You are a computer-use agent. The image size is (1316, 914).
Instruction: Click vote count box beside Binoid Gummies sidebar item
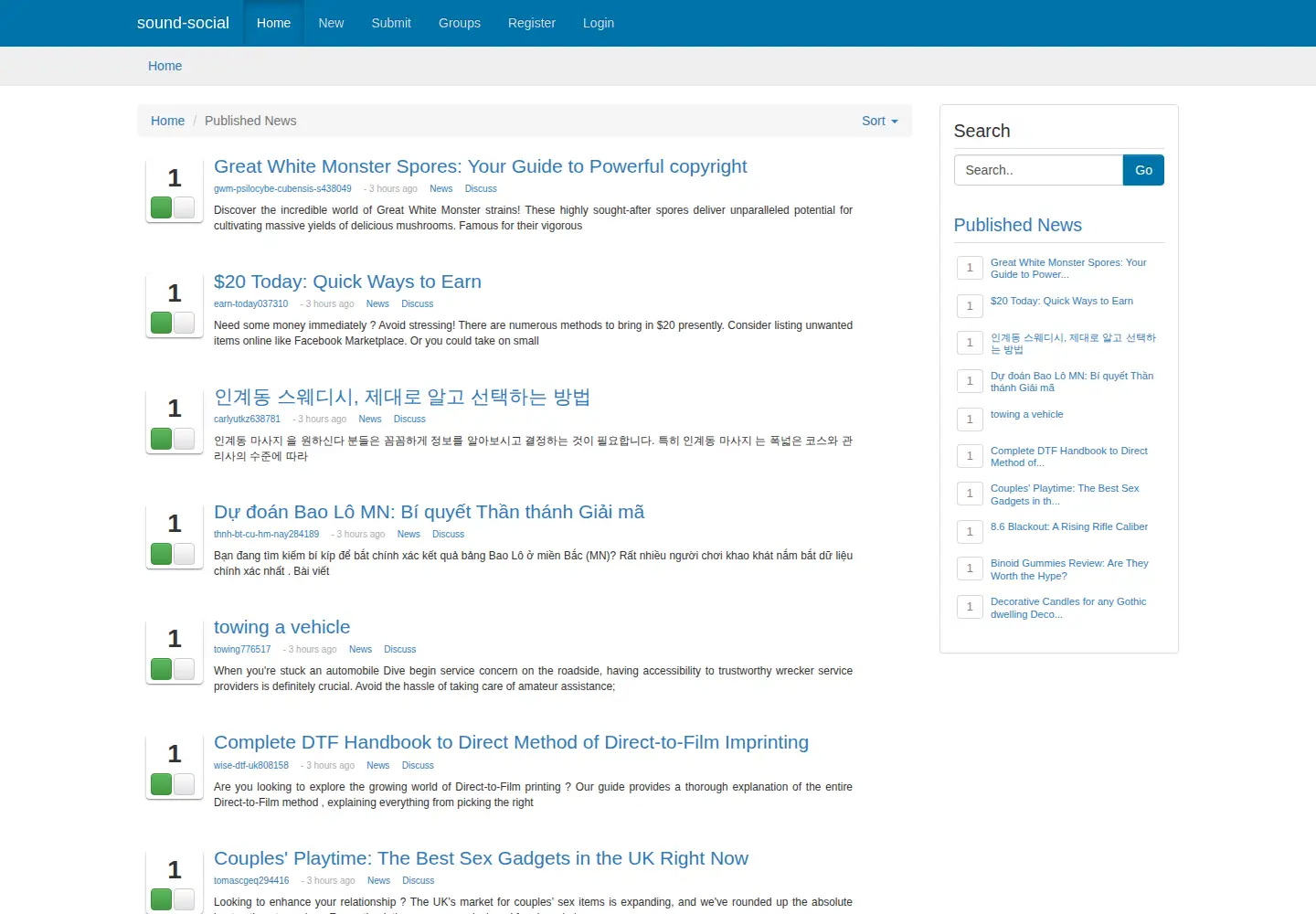pos(970,569)
